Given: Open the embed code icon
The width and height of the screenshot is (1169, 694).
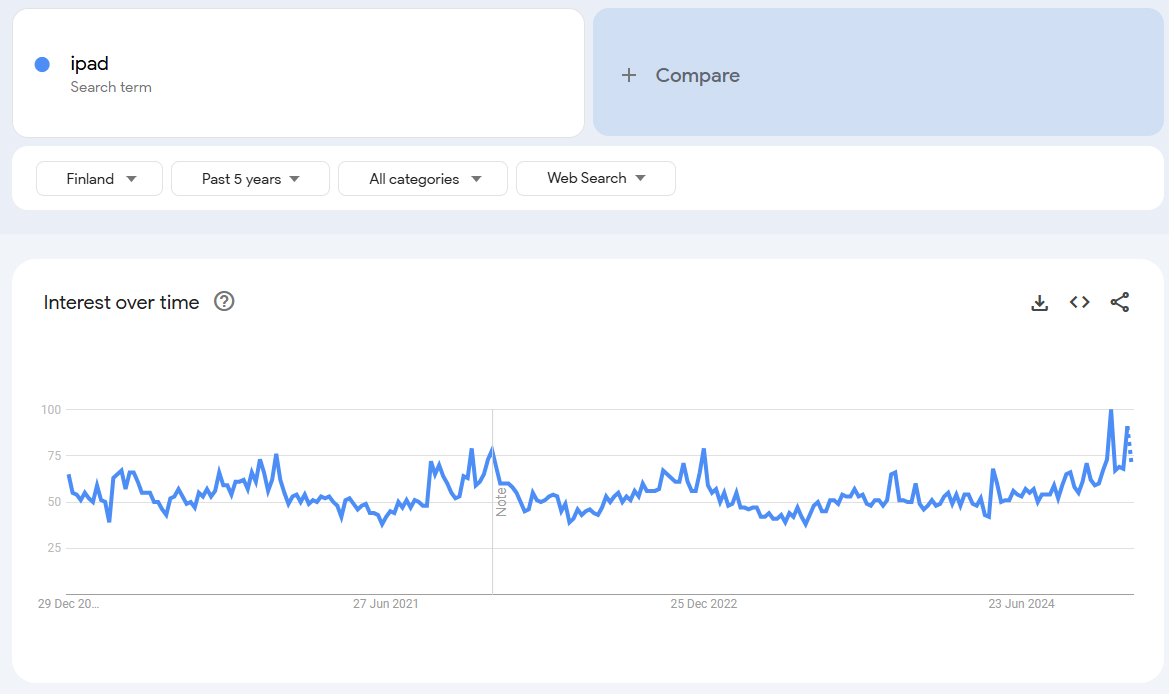Looking at the screenshot, I should 1079,302.
